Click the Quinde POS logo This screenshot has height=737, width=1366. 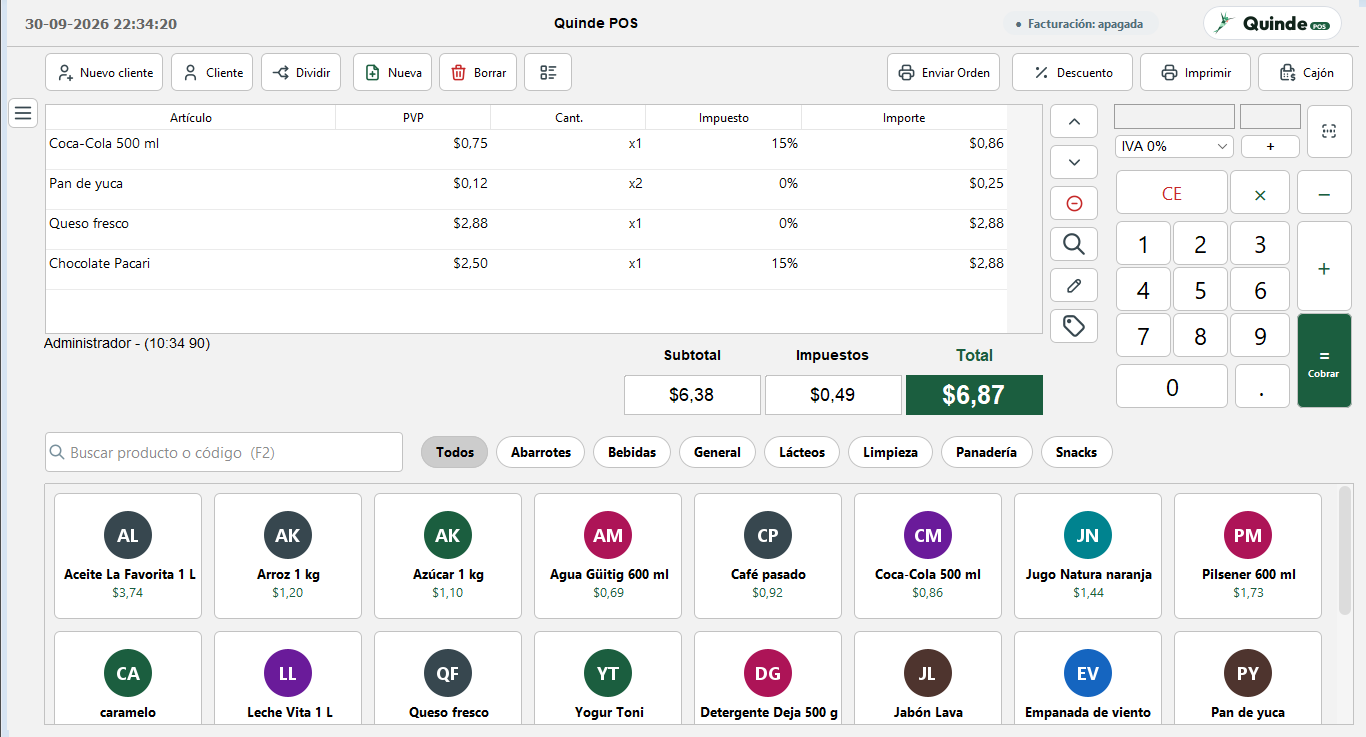click(1272, 23)
